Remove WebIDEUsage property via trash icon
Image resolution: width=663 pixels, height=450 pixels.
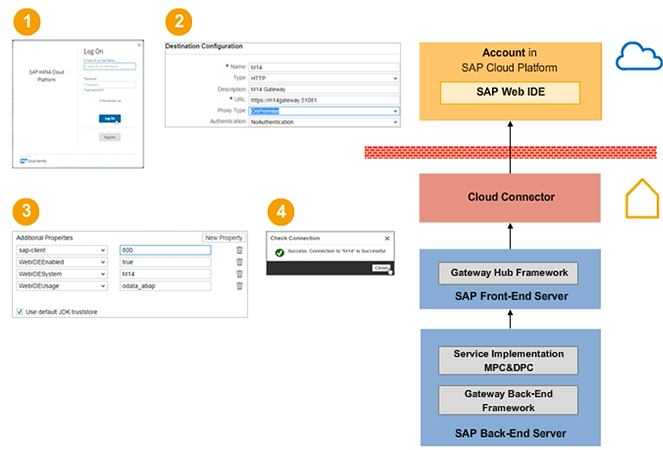click(x=238, y=286)
